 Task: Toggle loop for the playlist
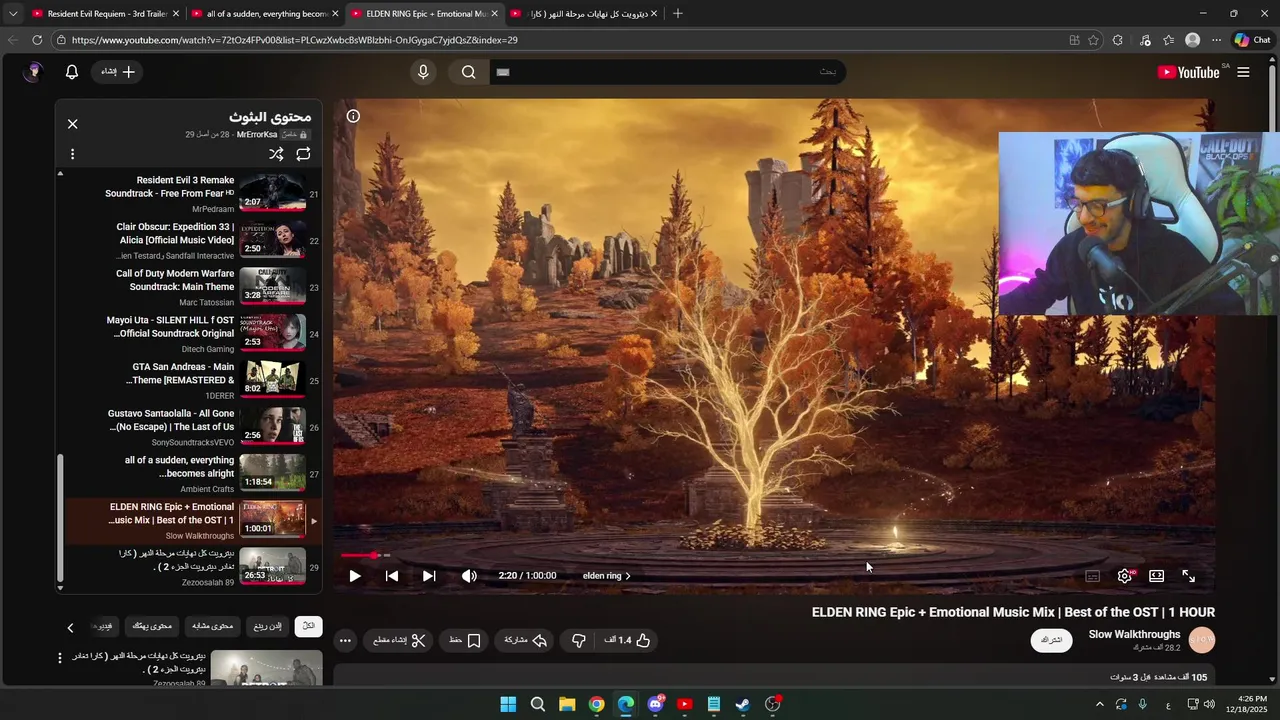click(303, 154)
